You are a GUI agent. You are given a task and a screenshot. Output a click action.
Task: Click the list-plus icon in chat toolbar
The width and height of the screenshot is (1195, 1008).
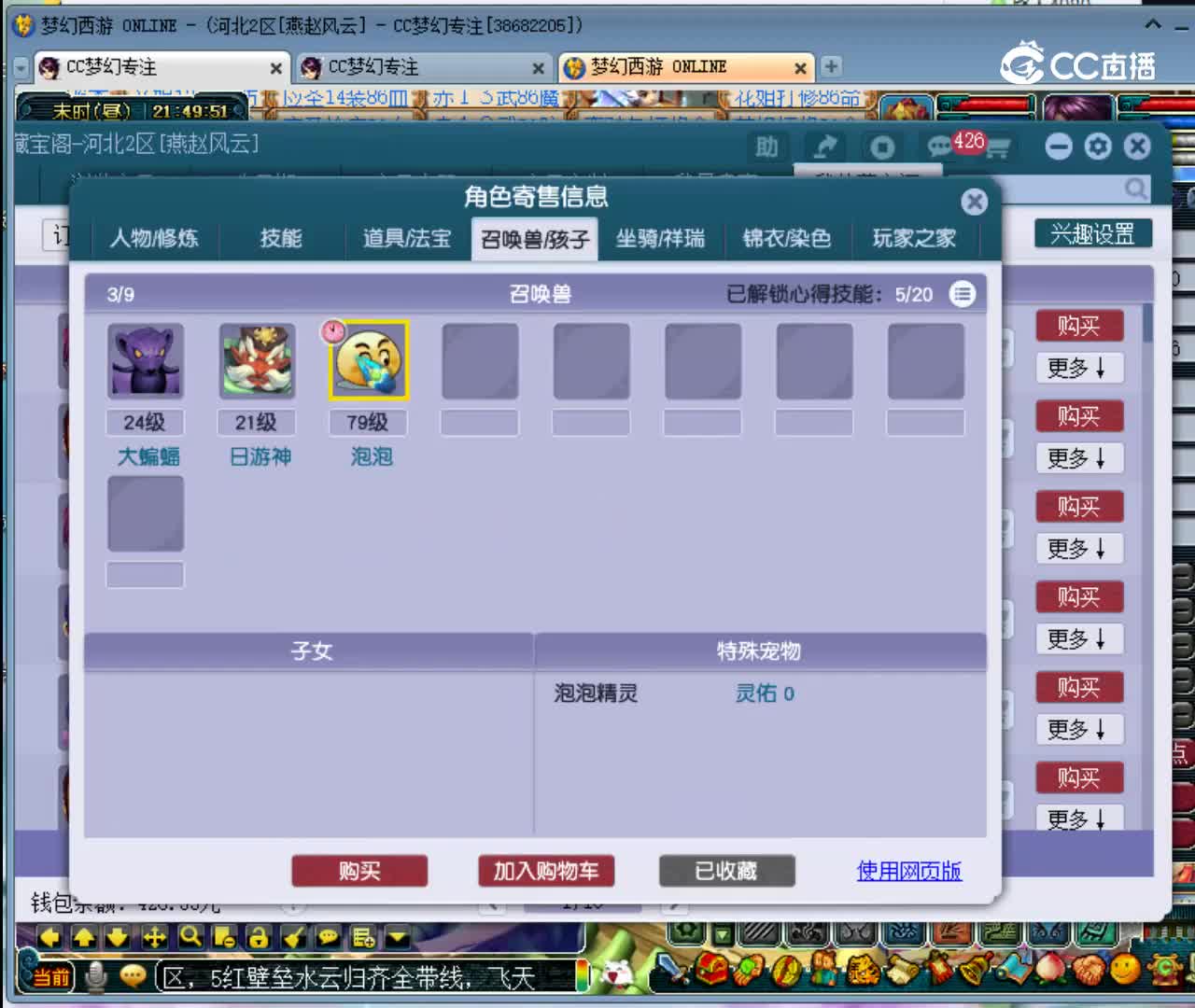(363, 937)
